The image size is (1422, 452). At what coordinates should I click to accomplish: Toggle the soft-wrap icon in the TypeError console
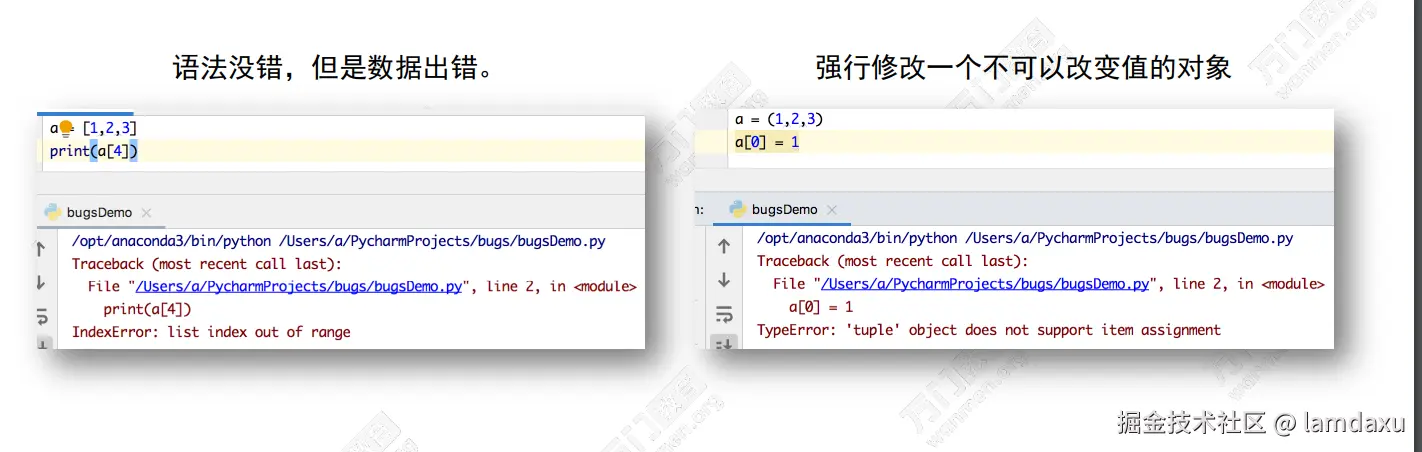[x=724, y=315]
